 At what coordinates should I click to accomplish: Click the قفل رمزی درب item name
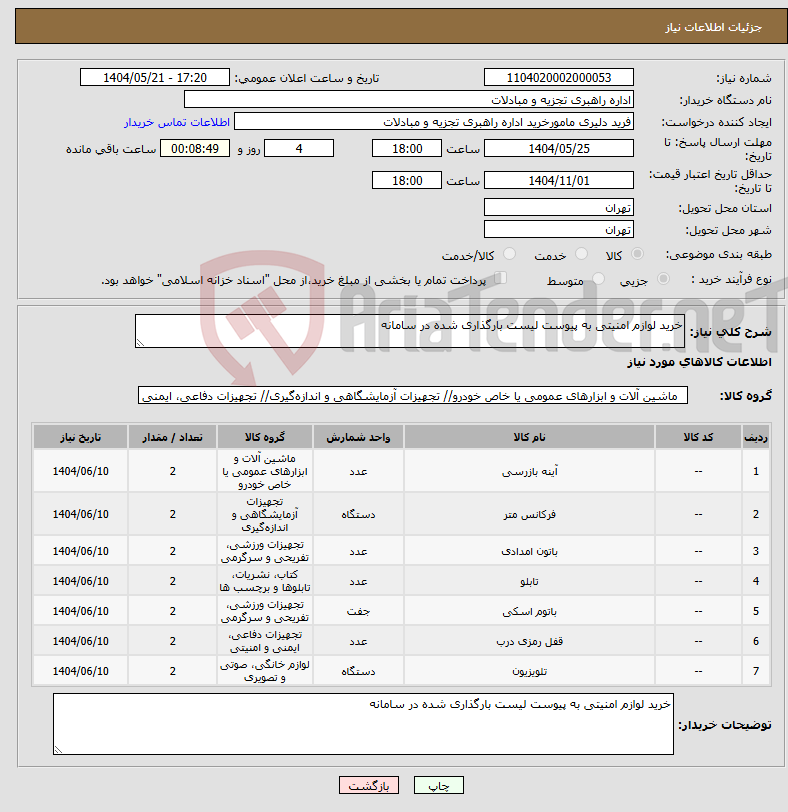click(529, 642)
